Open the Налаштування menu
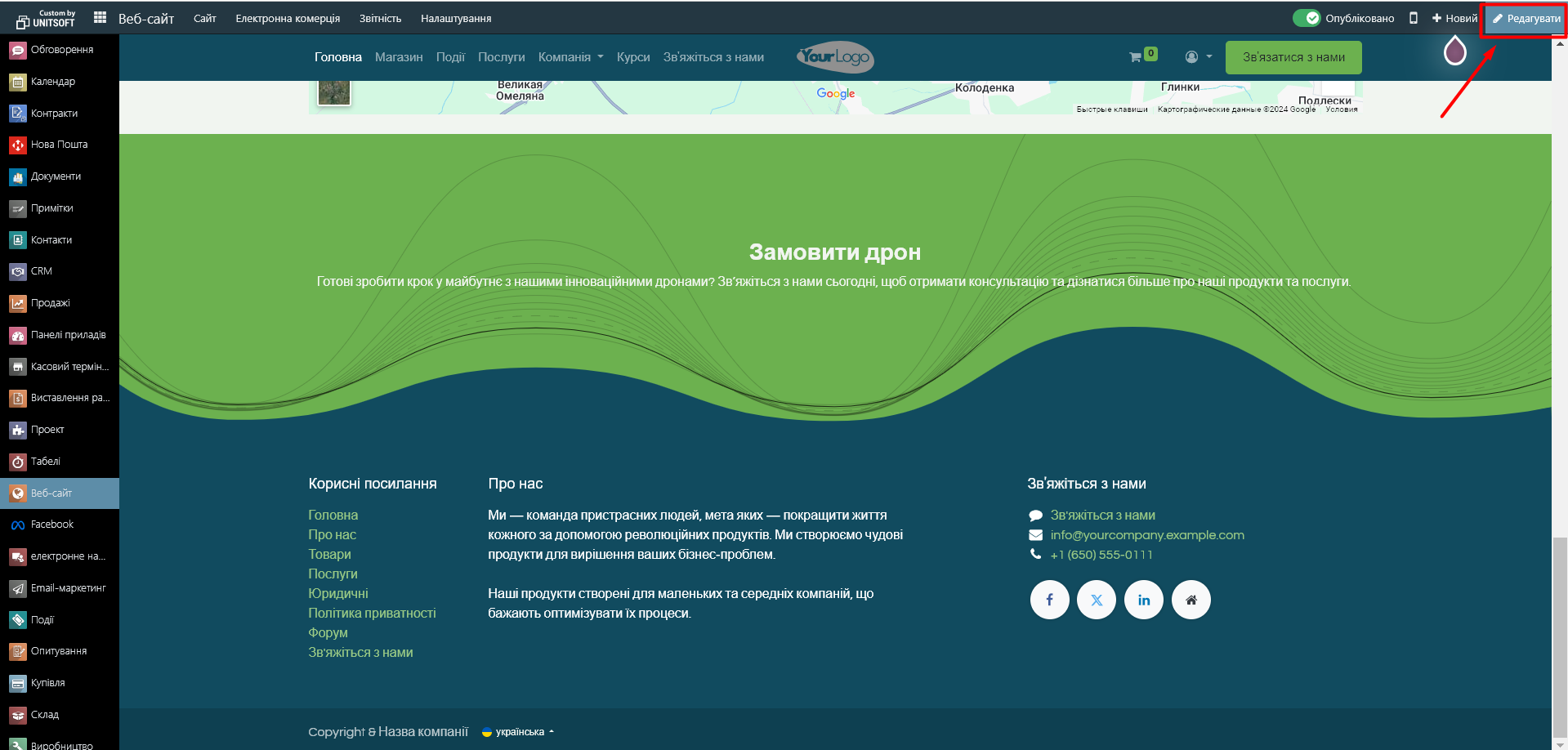Image resolution: width=1568 pixels, height=750 pixels. click(456, 18)
